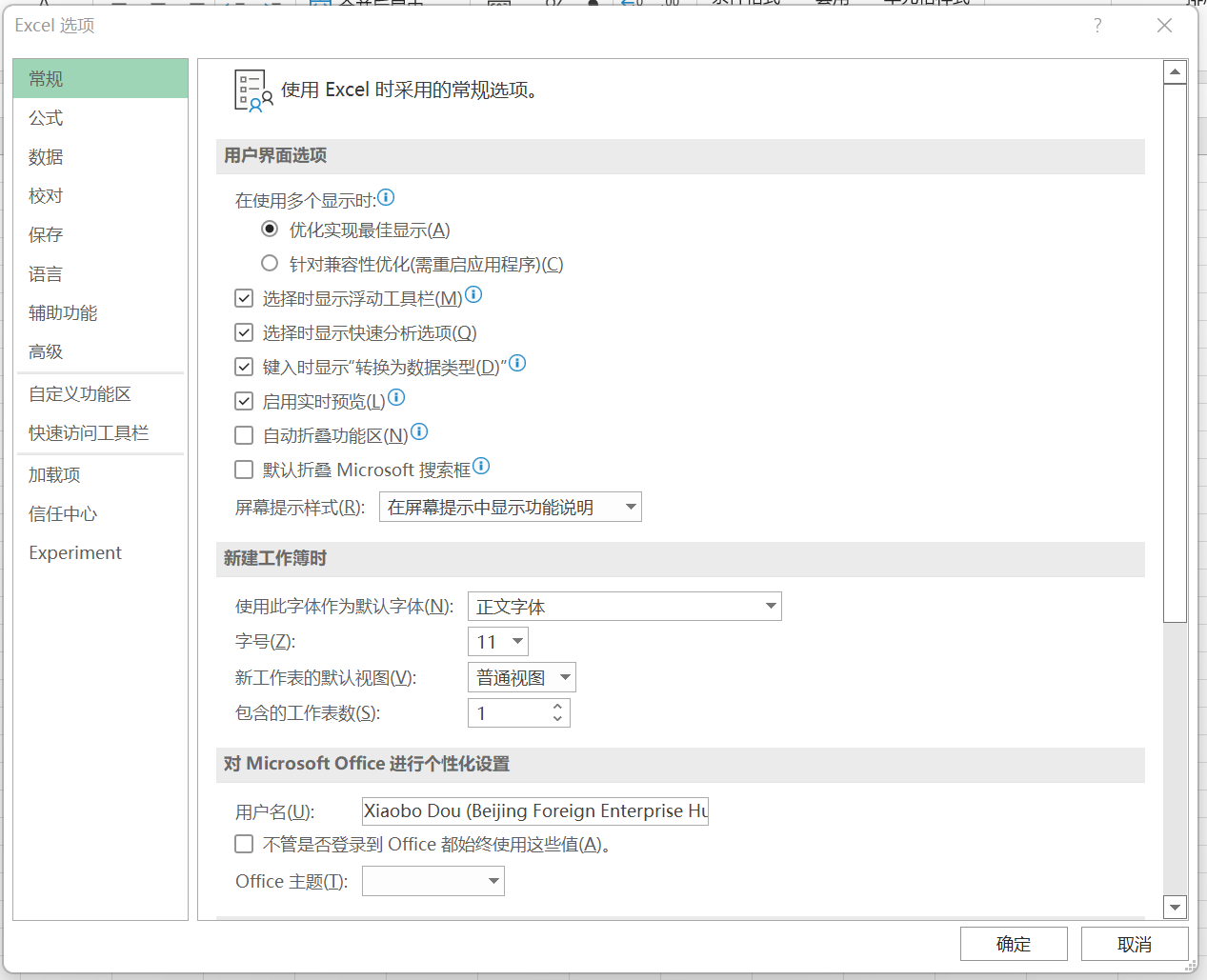1207x980 pixels.
Task: Select 针对兼容性优化 radio option
Action: [x=270, y=263]
